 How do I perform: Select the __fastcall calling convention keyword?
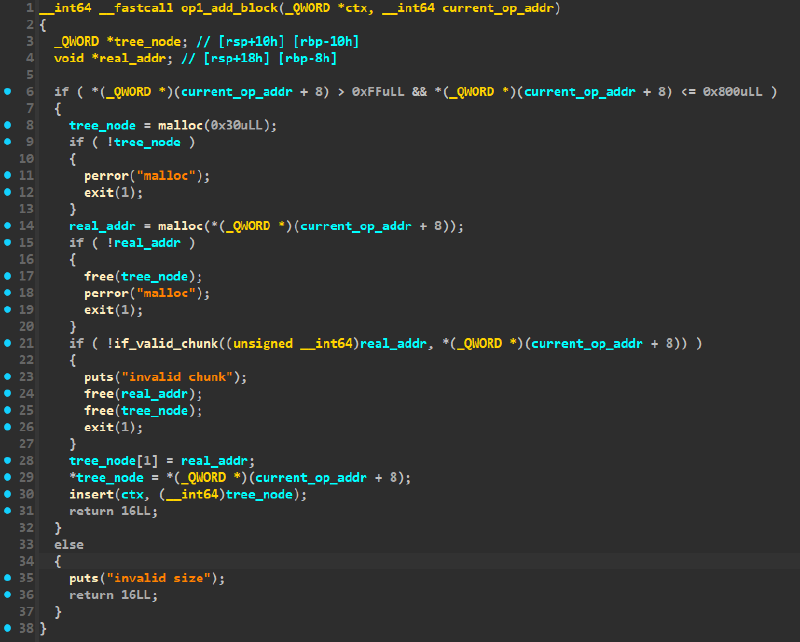136,8
